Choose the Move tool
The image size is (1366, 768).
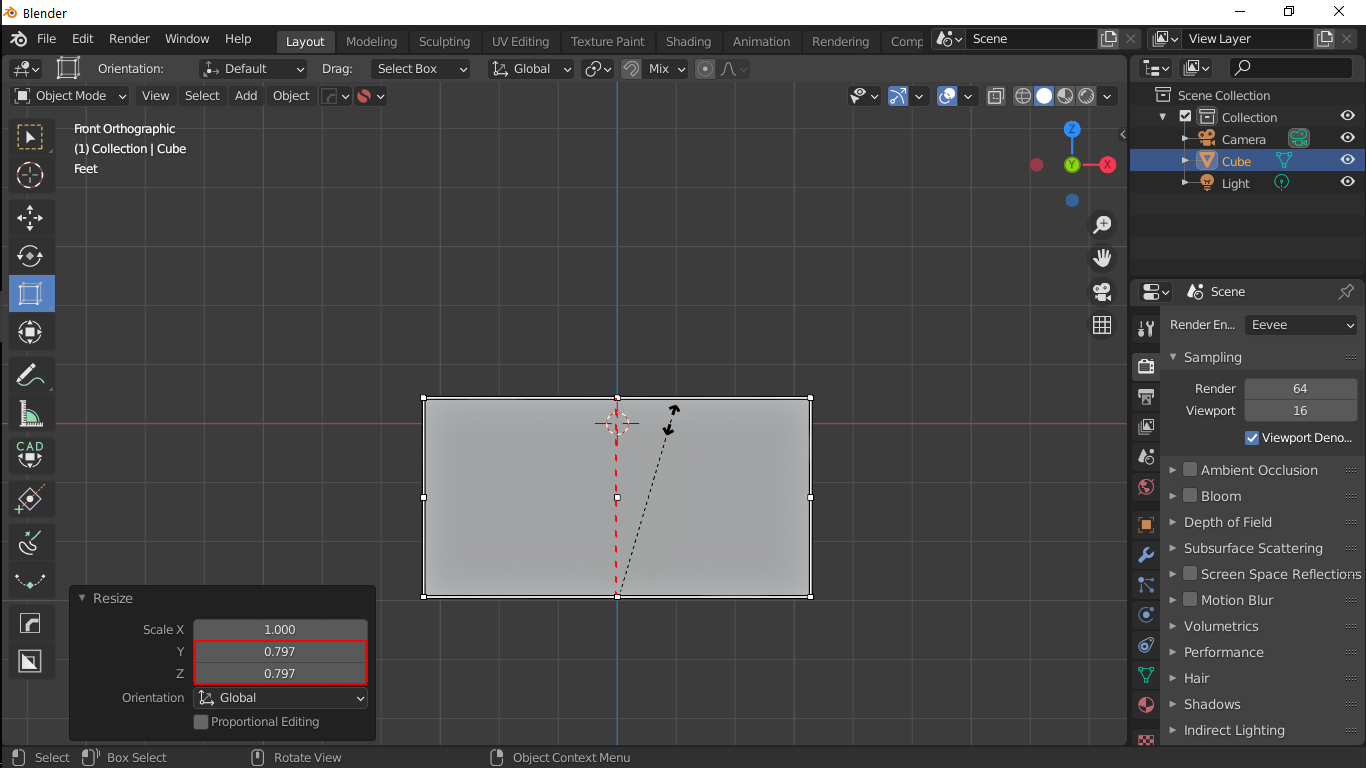30,218
